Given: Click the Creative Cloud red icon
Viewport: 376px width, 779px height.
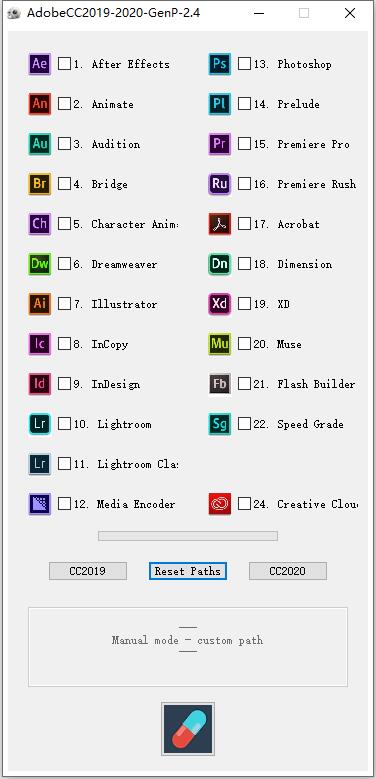Looking at the screenshot, I should click(220, 504).
